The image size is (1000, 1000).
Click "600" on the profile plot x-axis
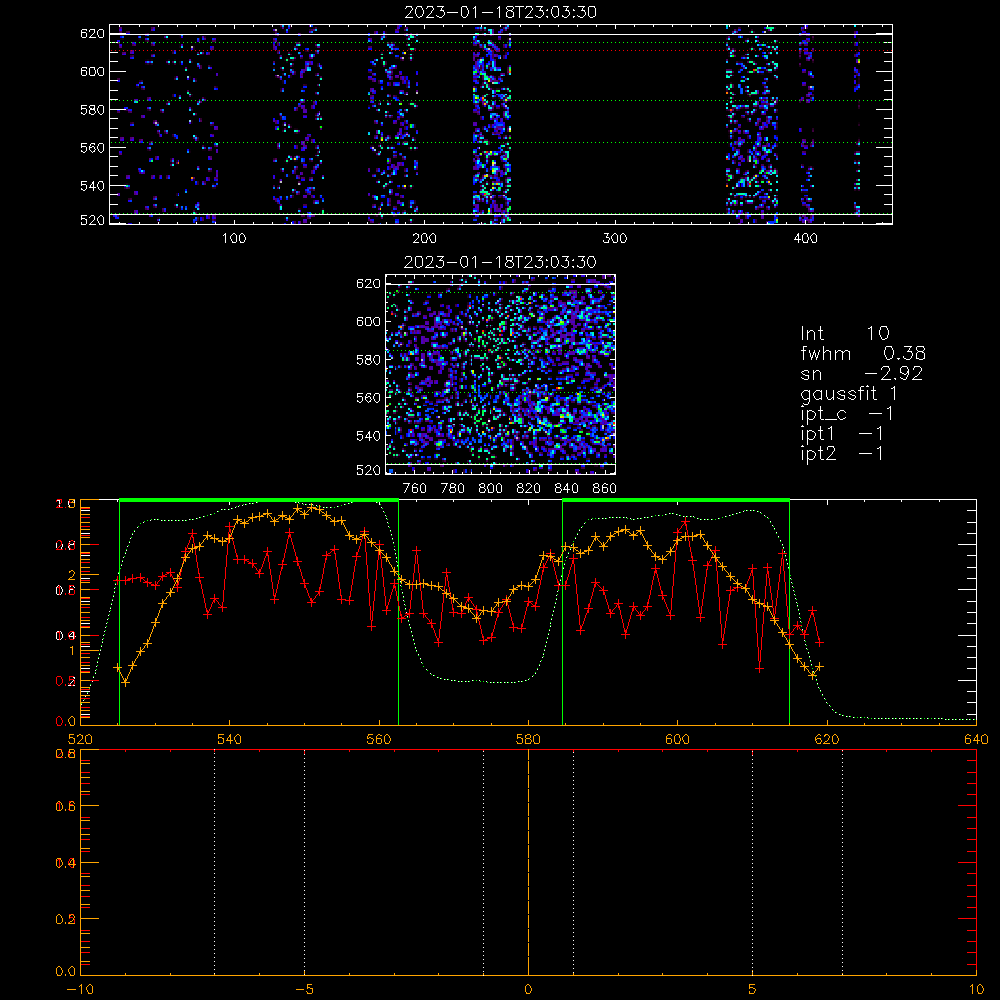[x=677, y=739]
